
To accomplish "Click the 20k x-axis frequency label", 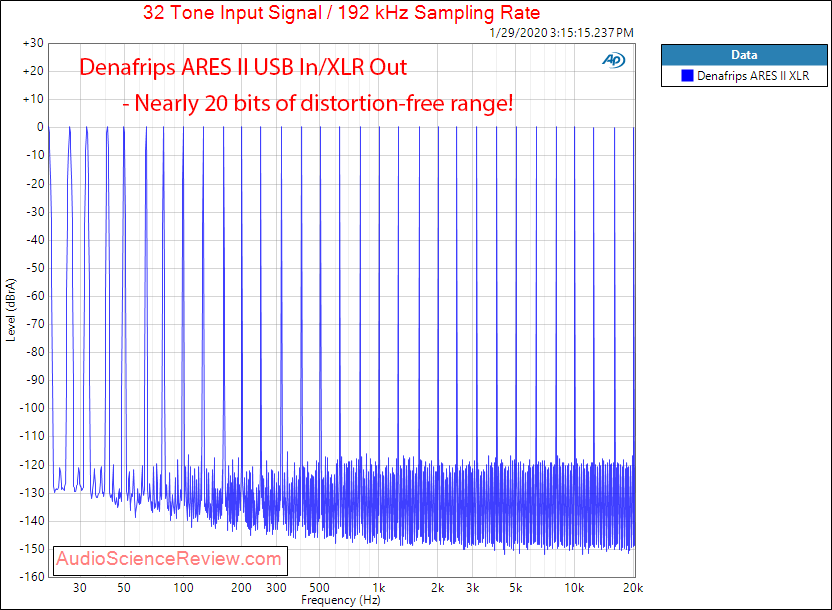I will click(633, 588).
